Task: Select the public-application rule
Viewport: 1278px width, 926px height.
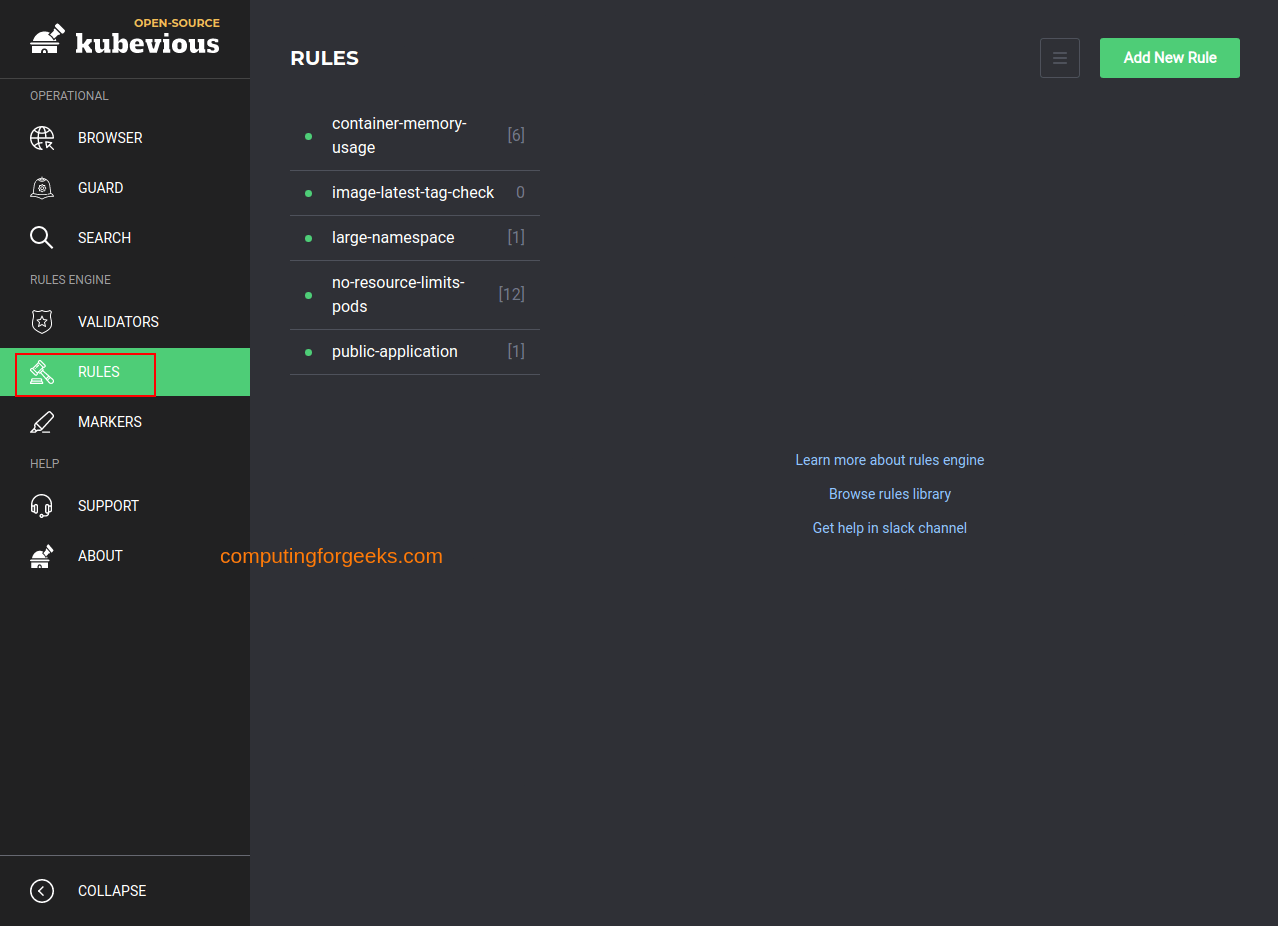Action: [x=394, y=352]
